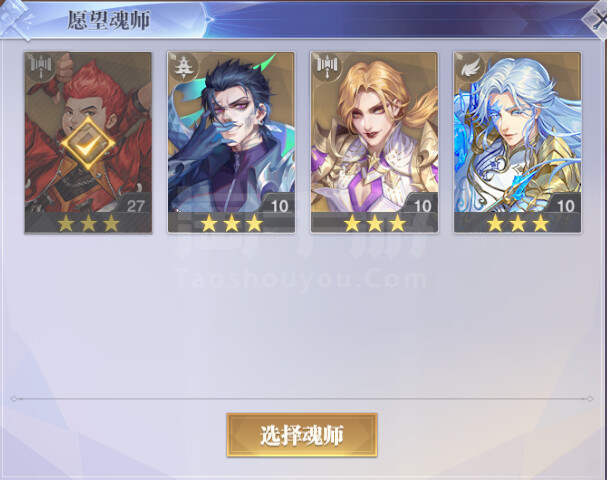Click the level 10 badge on blue-haired card

click(279, 206)
